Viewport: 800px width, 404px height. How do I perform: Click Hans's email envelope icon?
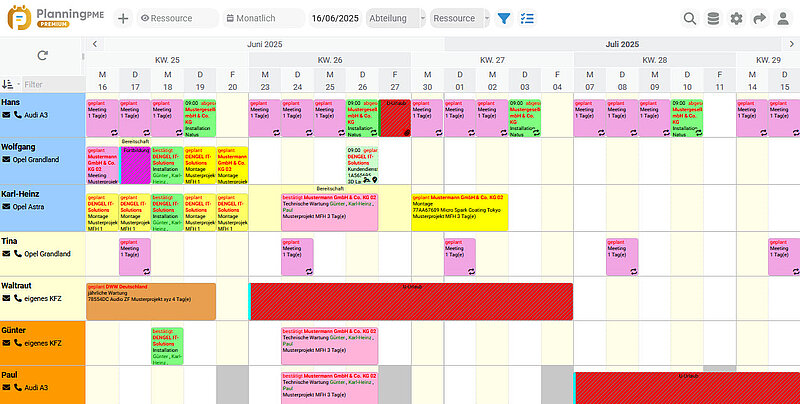(x=6, y=115)
